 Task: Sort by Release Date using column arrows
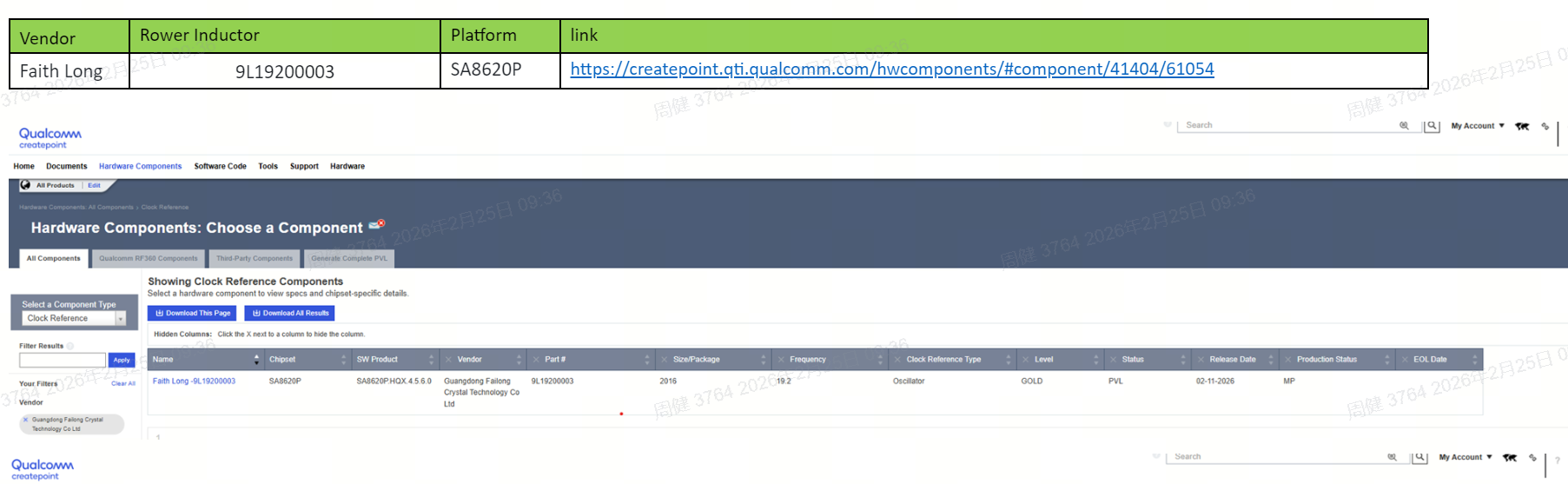pos(1270,360)
